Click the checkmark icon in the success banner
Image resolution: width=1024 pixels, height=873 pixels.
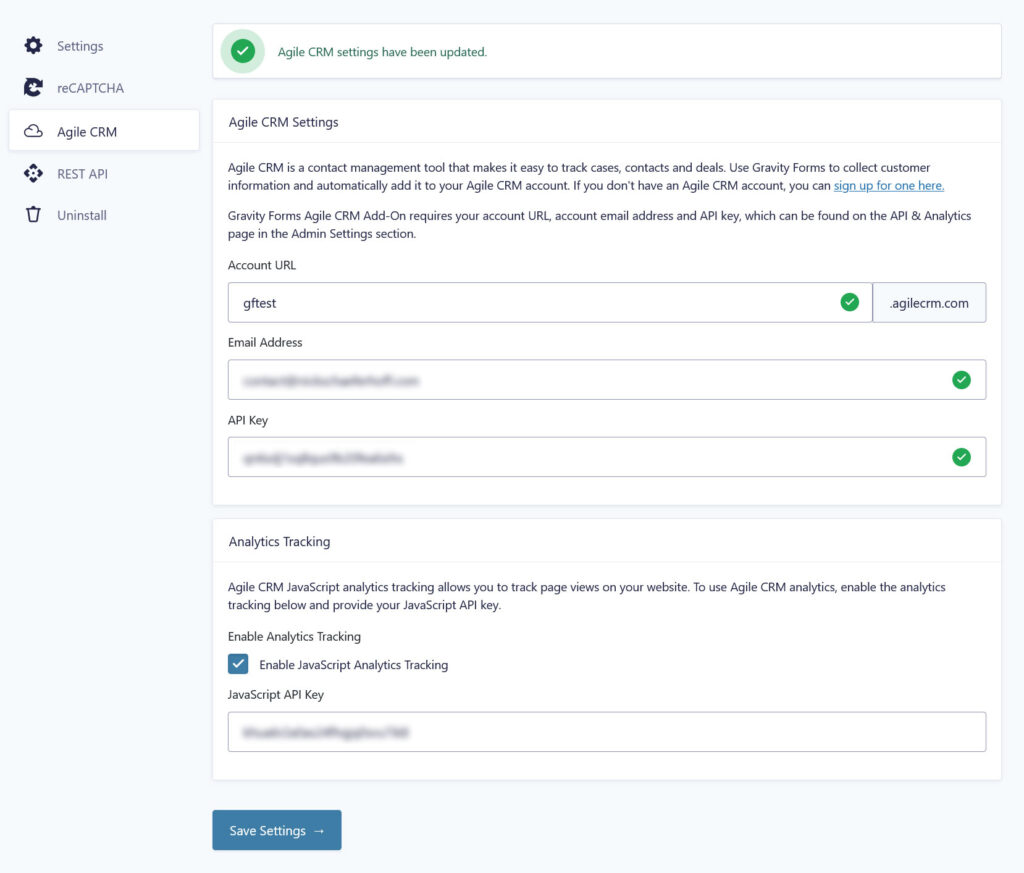point(242,51)
